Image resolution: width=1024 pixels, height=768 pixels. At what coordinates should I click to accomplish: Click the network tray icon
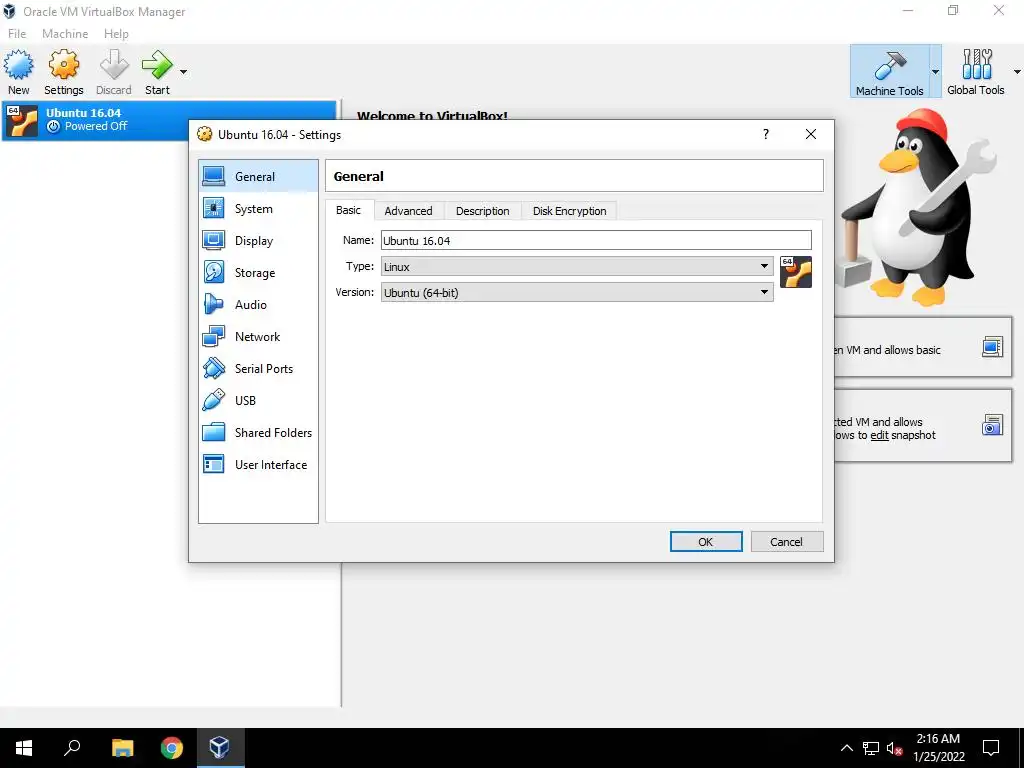871,748
